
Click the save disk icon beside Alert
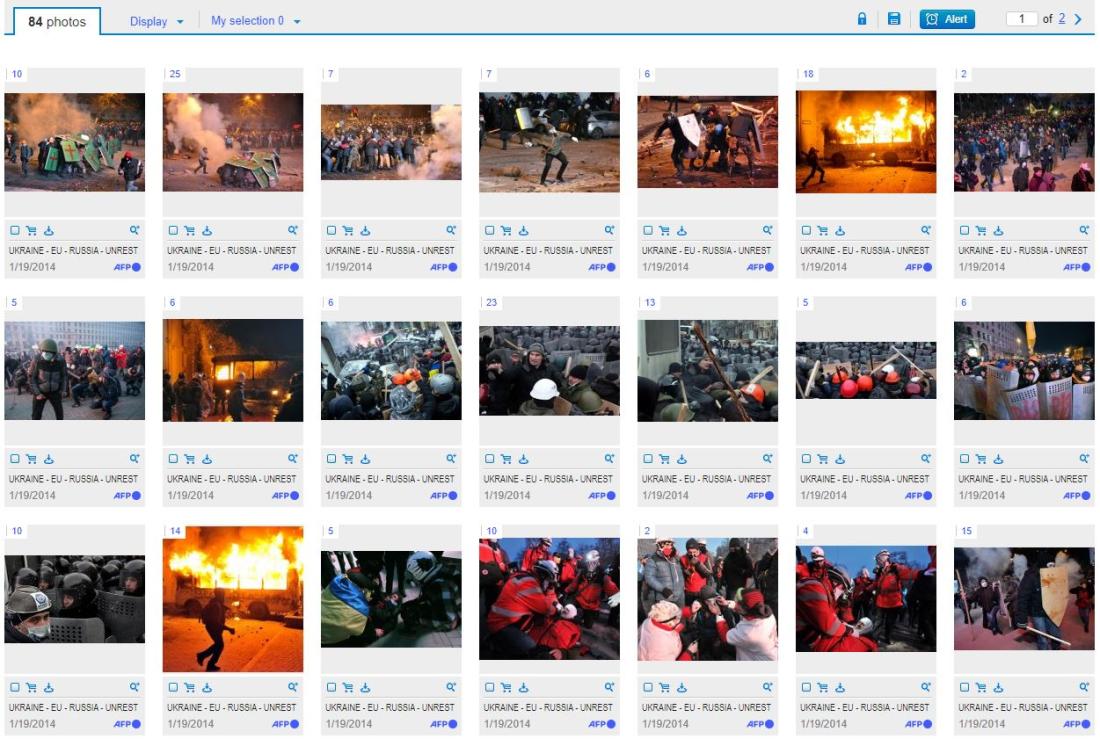[894, 19]
